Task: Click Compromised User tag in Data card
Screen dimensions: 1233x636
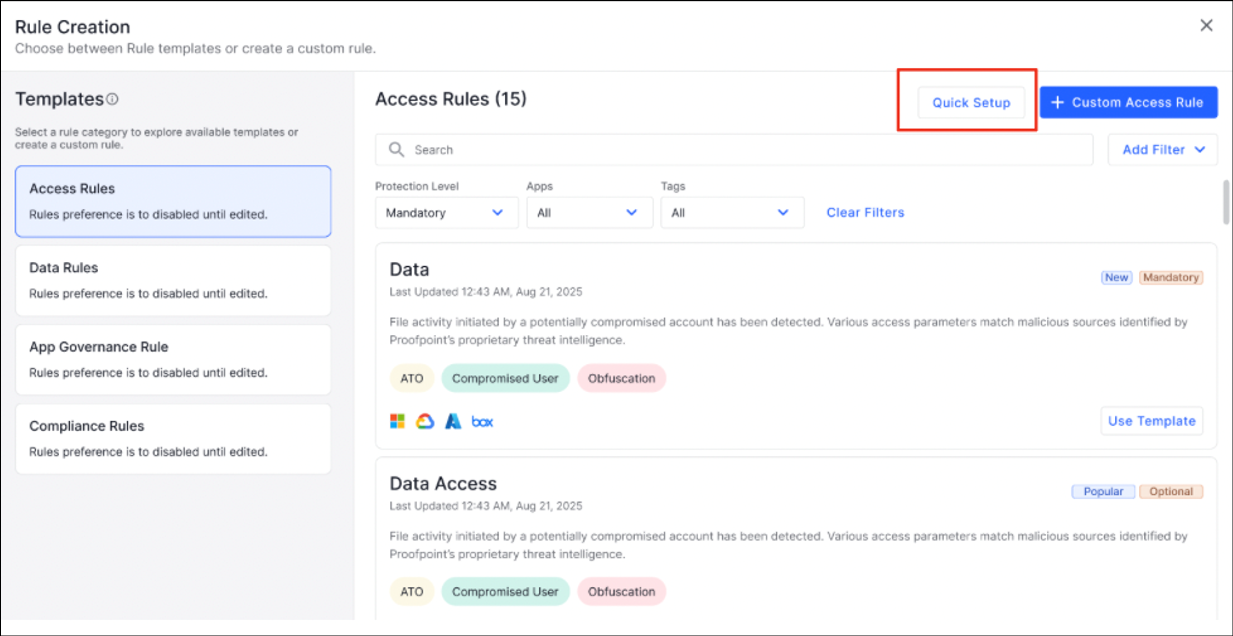Action: click(x=505, y=378)
